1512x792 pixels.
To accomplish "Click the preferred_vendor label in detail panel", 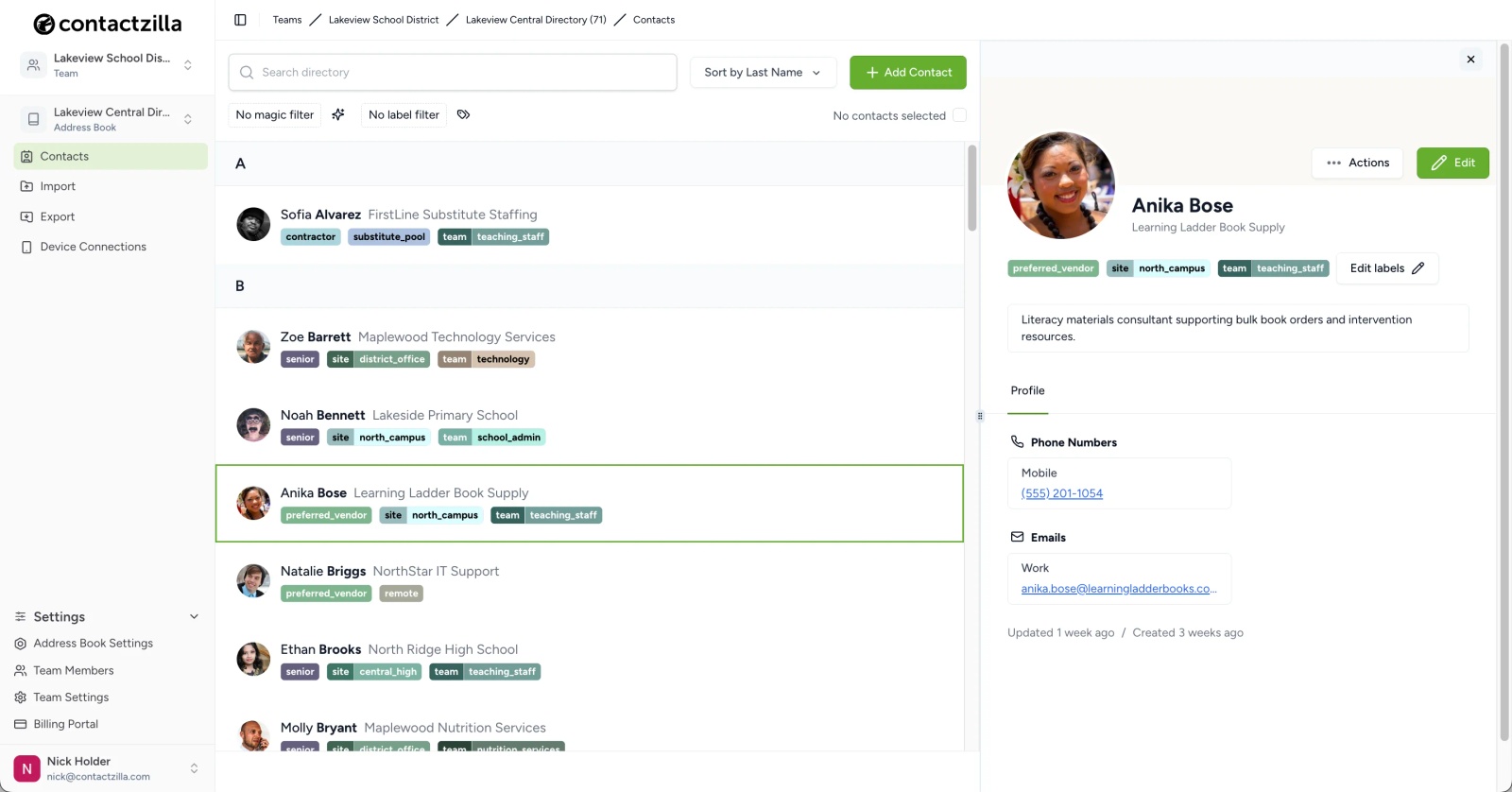I will tap(1053, 268).
